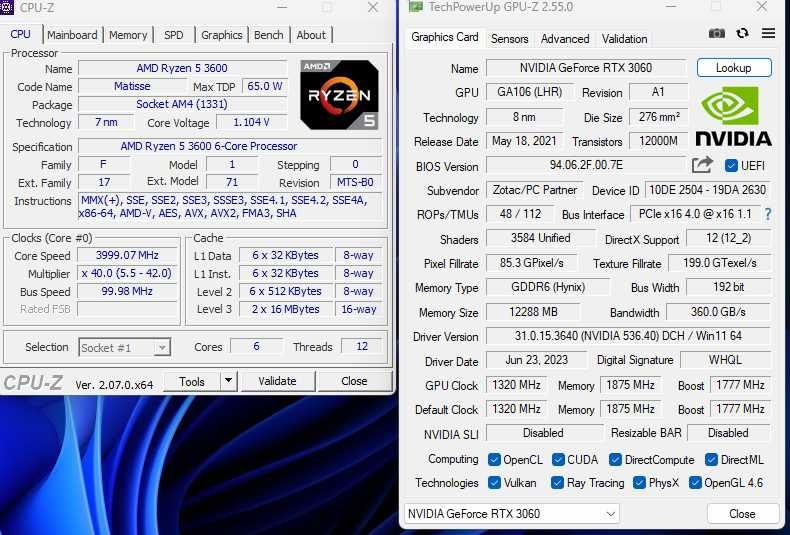Viewport: 790px width, 535px height.
Task: Toggle the OpenCL checkbox
Action: point(494,459)
